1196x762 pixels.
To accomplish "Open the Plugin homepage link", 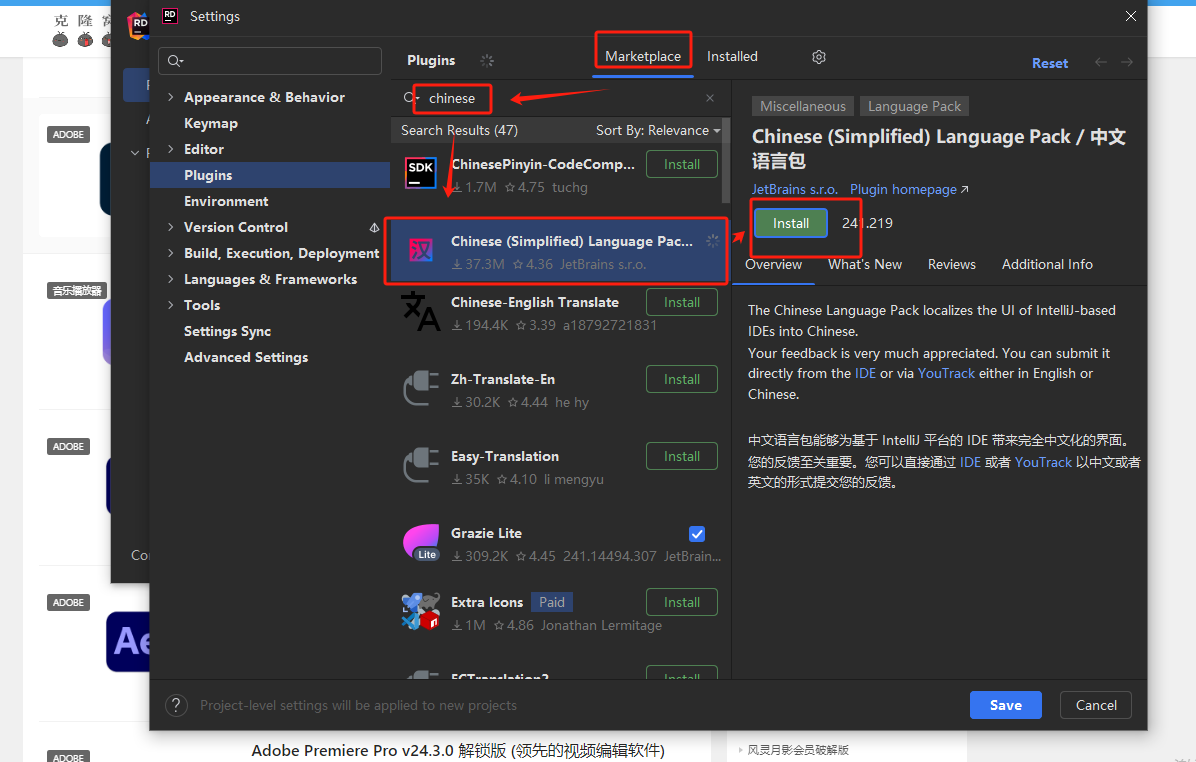I will point(908,189).
